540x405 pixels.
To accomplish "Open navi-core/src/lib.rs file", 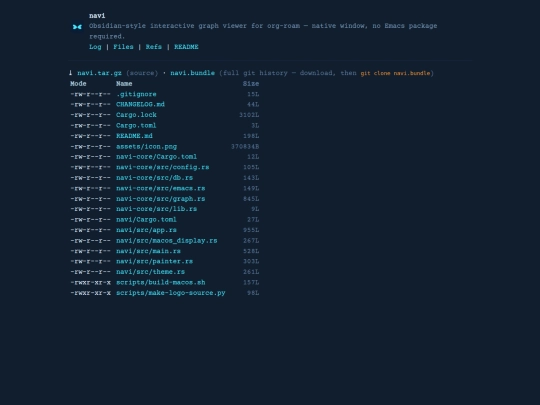I will [x=156, y=209].
